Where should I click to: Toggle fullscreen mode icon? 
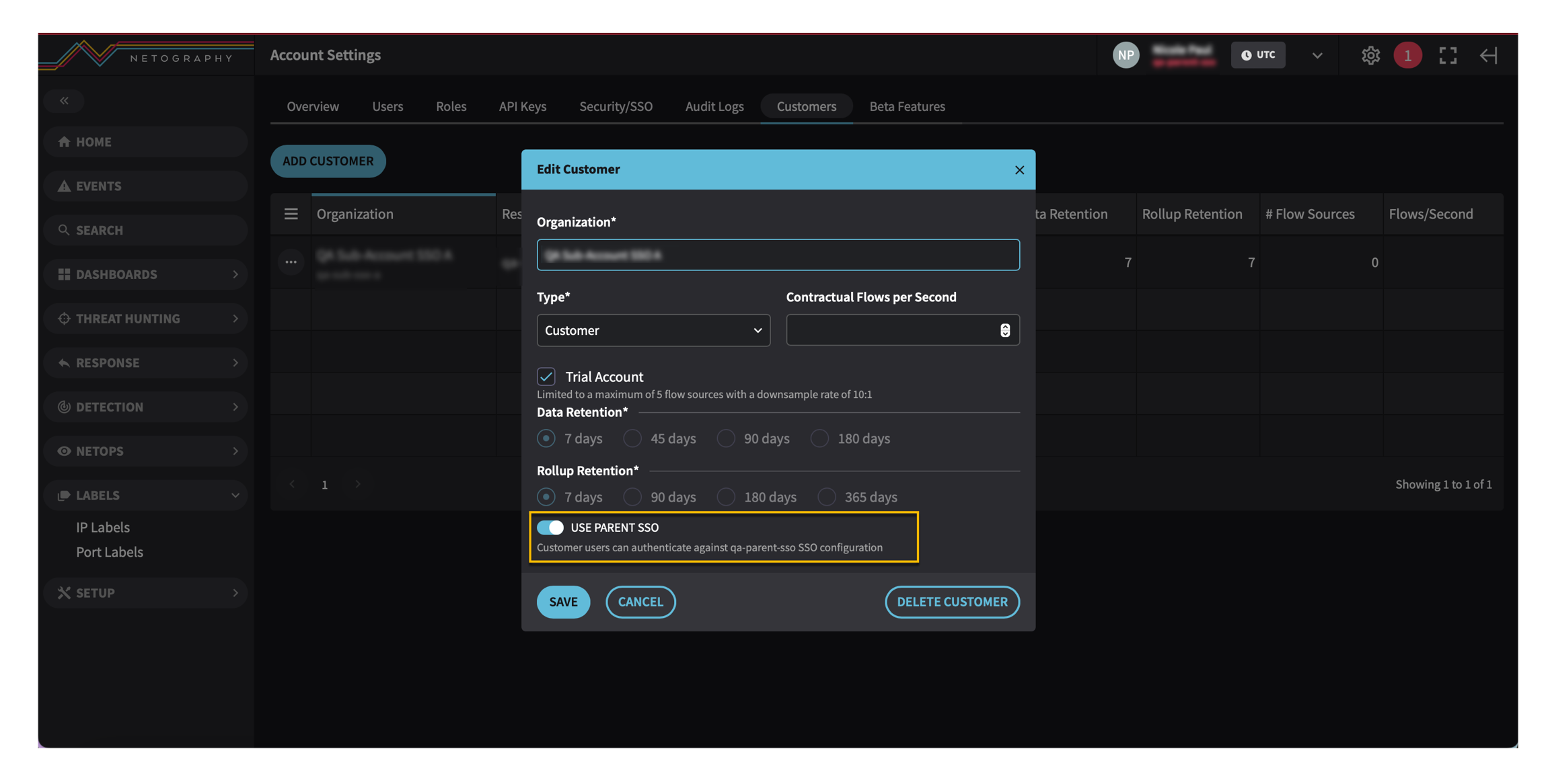tap(1448, 55)
